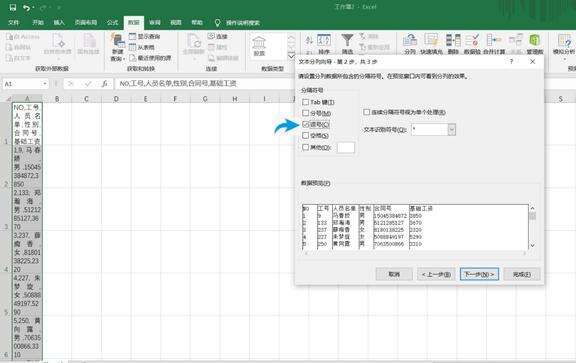Expand the data types gallery arrow
Image resolution: width=576 pixels, height=363 pixels.
[291, 56]
